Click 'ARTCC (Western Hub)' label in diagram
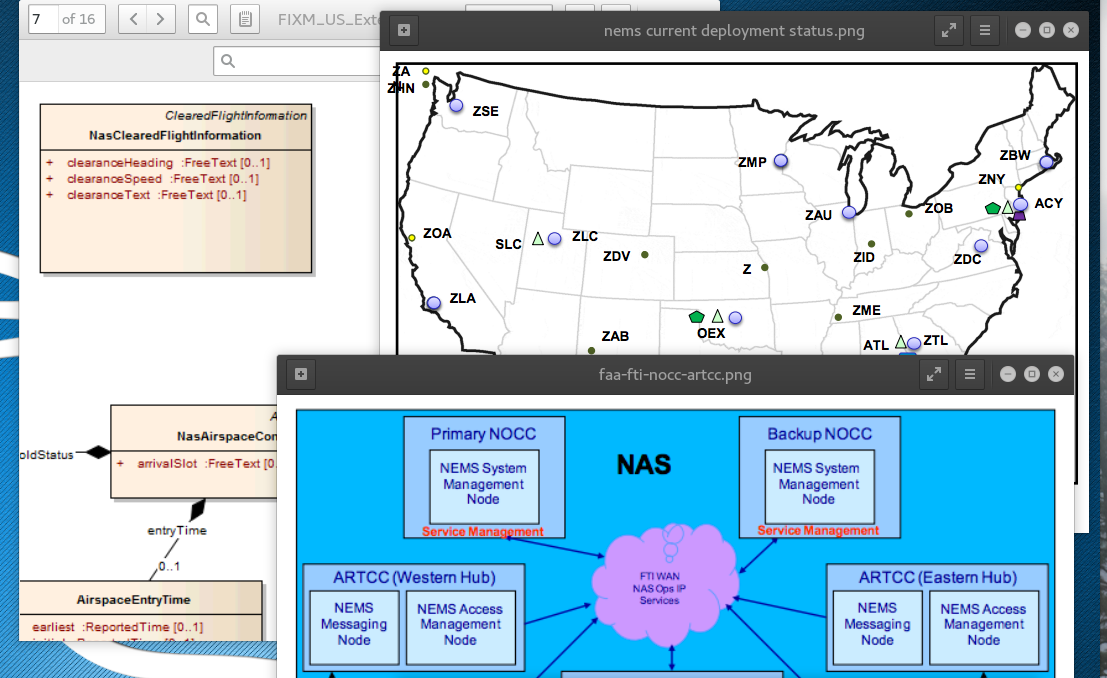 click(x=414, y=578)
